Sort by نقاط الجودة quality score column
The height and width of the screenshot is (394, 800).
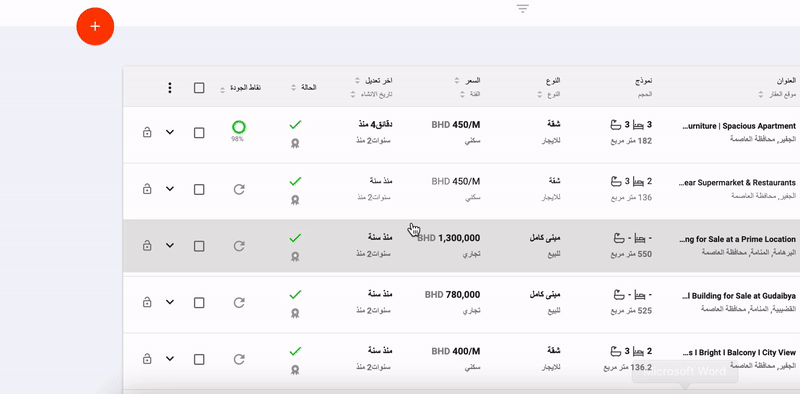click(x=241, y=88)
